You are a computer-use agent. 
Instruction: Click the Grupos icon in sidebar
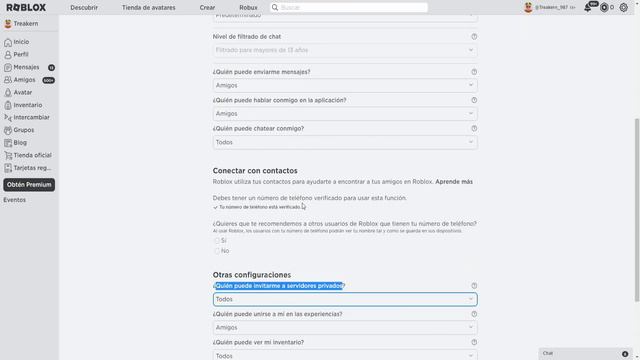tap(8, 130)
